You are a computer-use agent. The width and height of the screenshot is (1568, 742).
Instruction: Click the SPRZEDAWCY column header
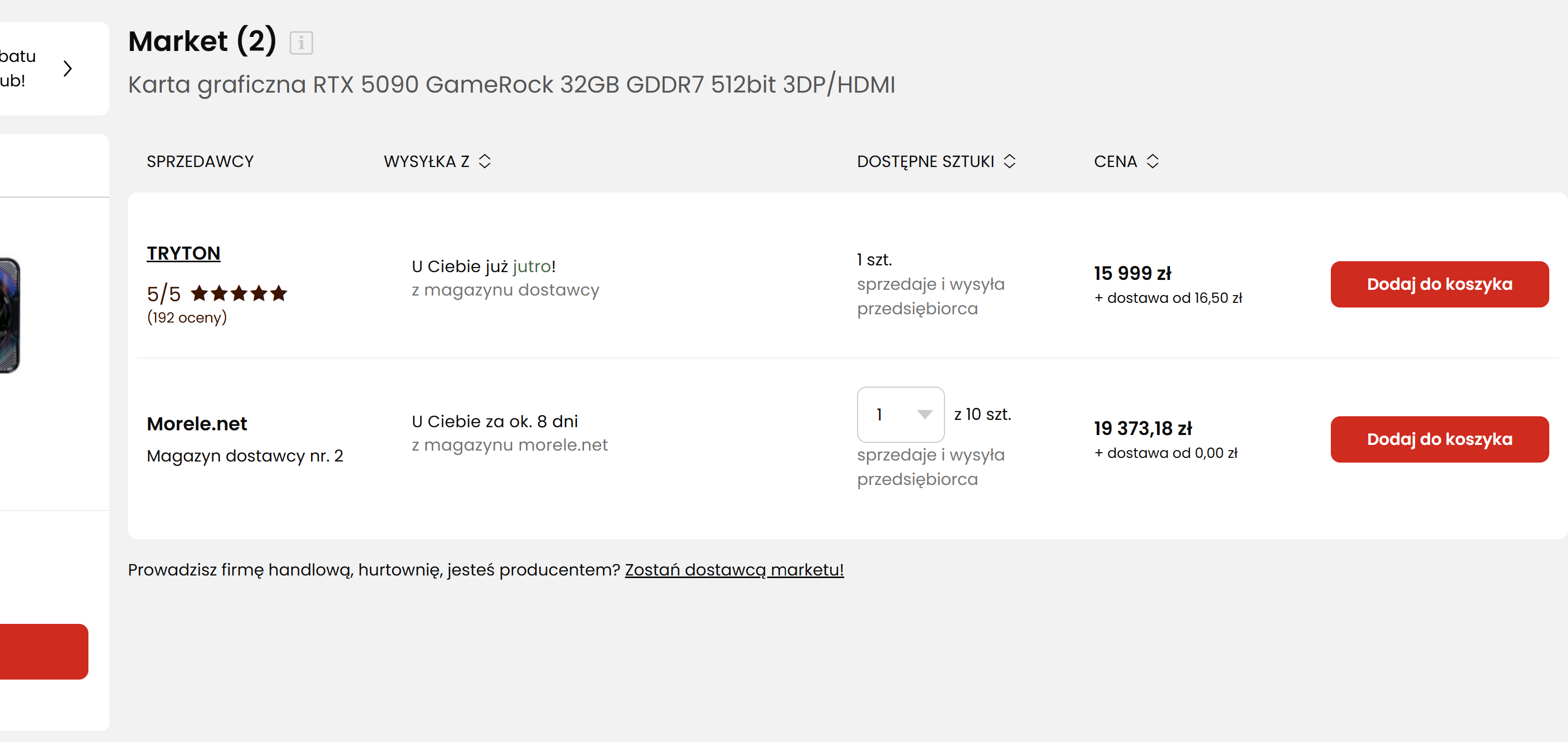200,161
